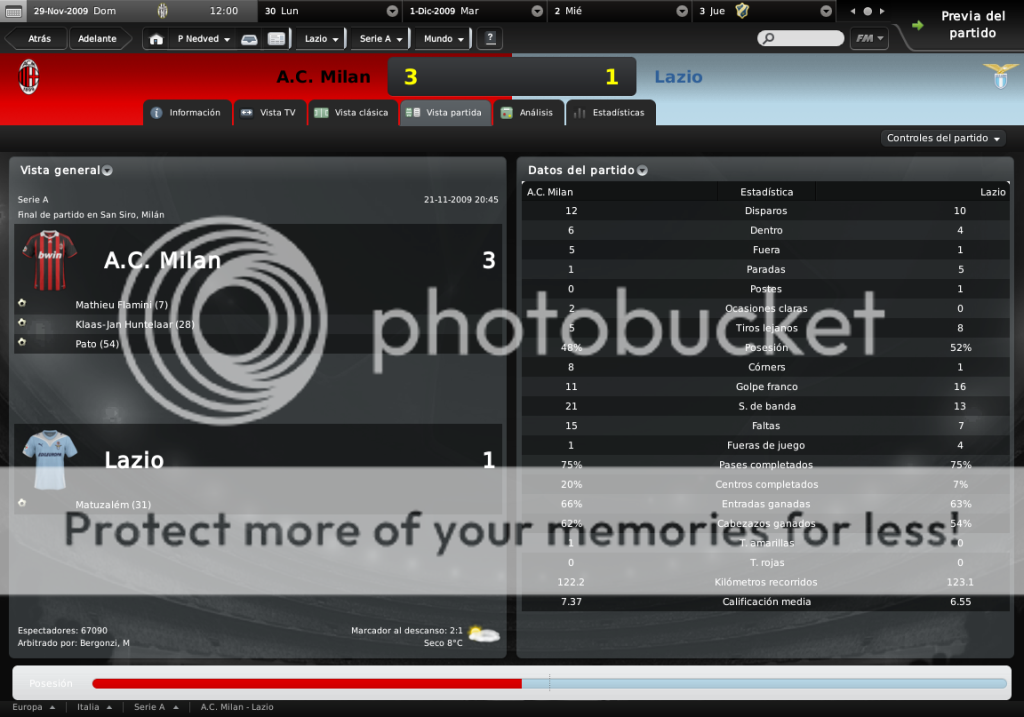This screenshot has height=717, width=1024.
Task: Click the magnifier icon in the search box
Action: tap(769, 39)
